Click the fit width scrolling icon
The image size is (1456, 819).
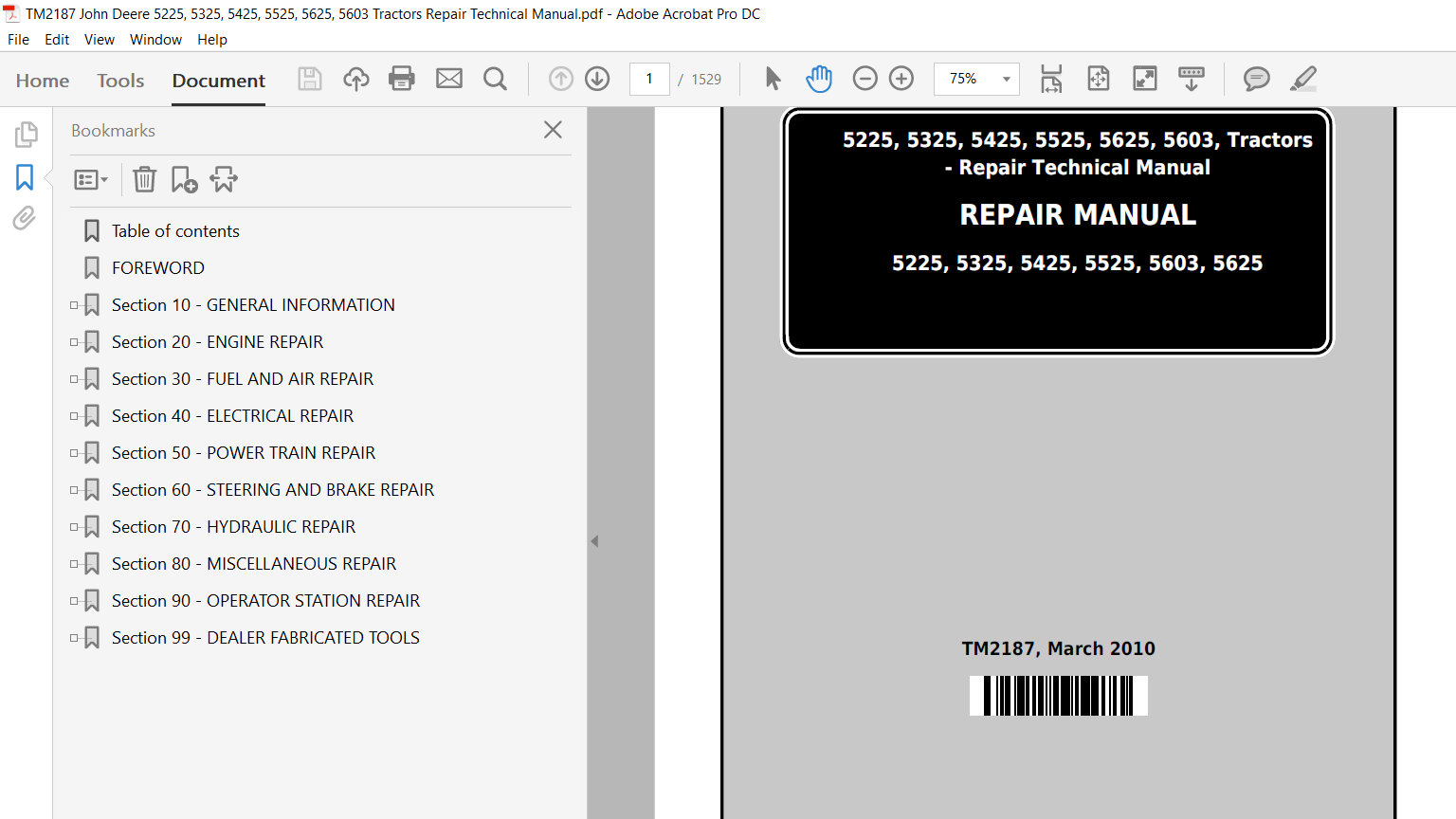pyautogui.click(x=1051, y=79)
